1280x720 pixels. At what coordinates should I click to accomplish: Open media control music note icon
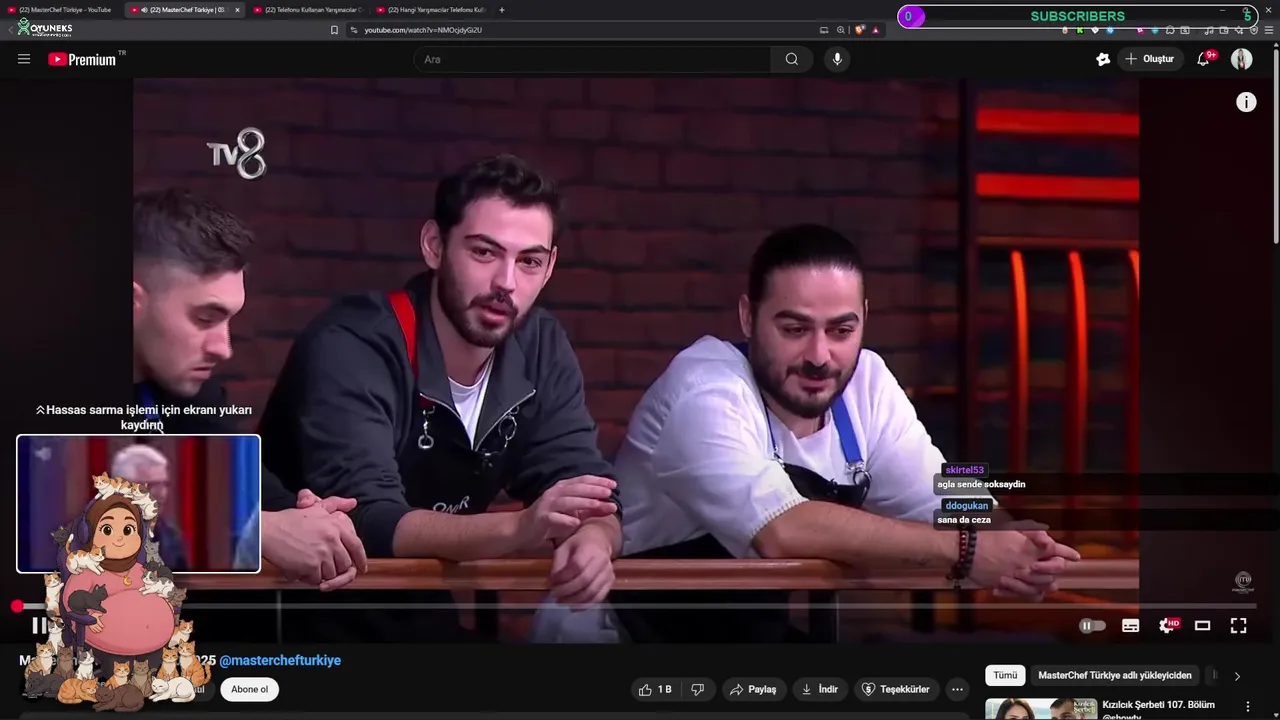pyautogui.click(x=1209, y=30)
